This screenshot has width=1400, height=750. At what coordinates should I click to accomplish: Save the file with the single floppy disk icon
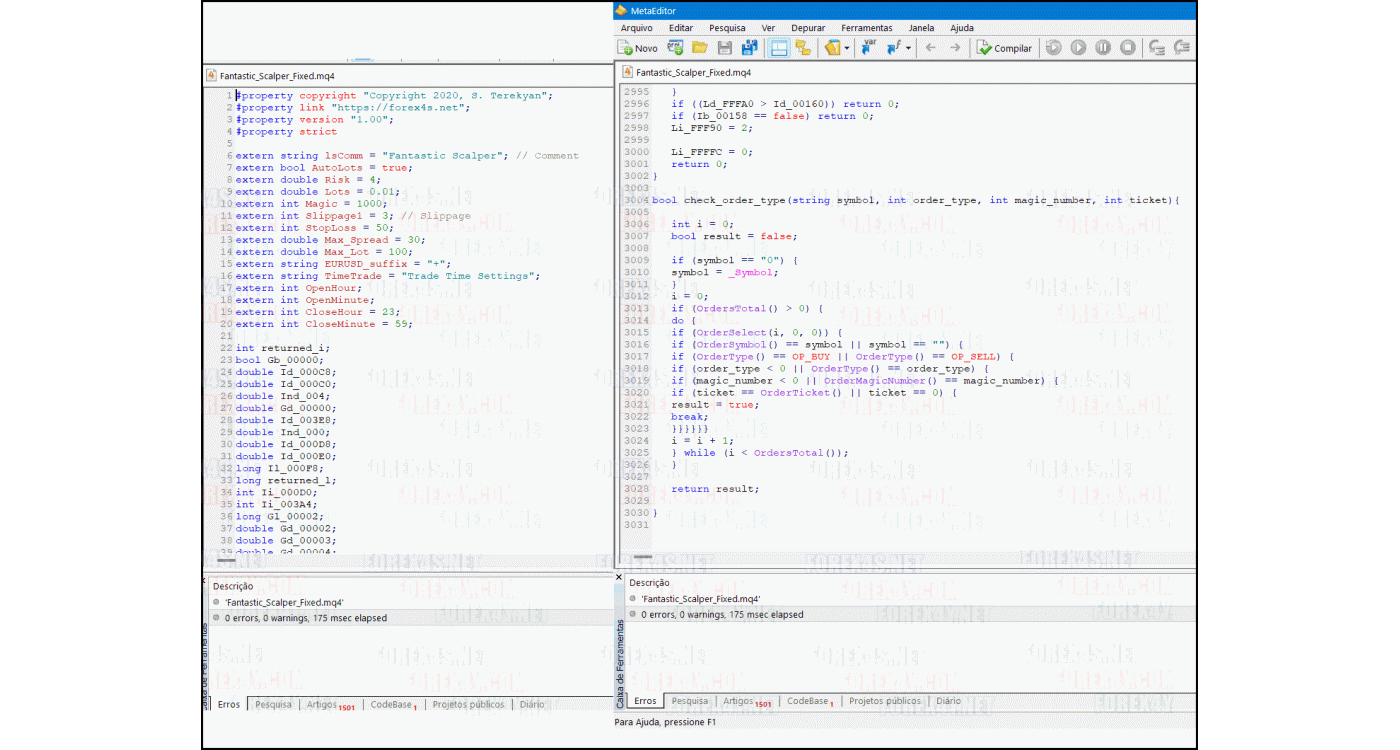pos(725,48)
